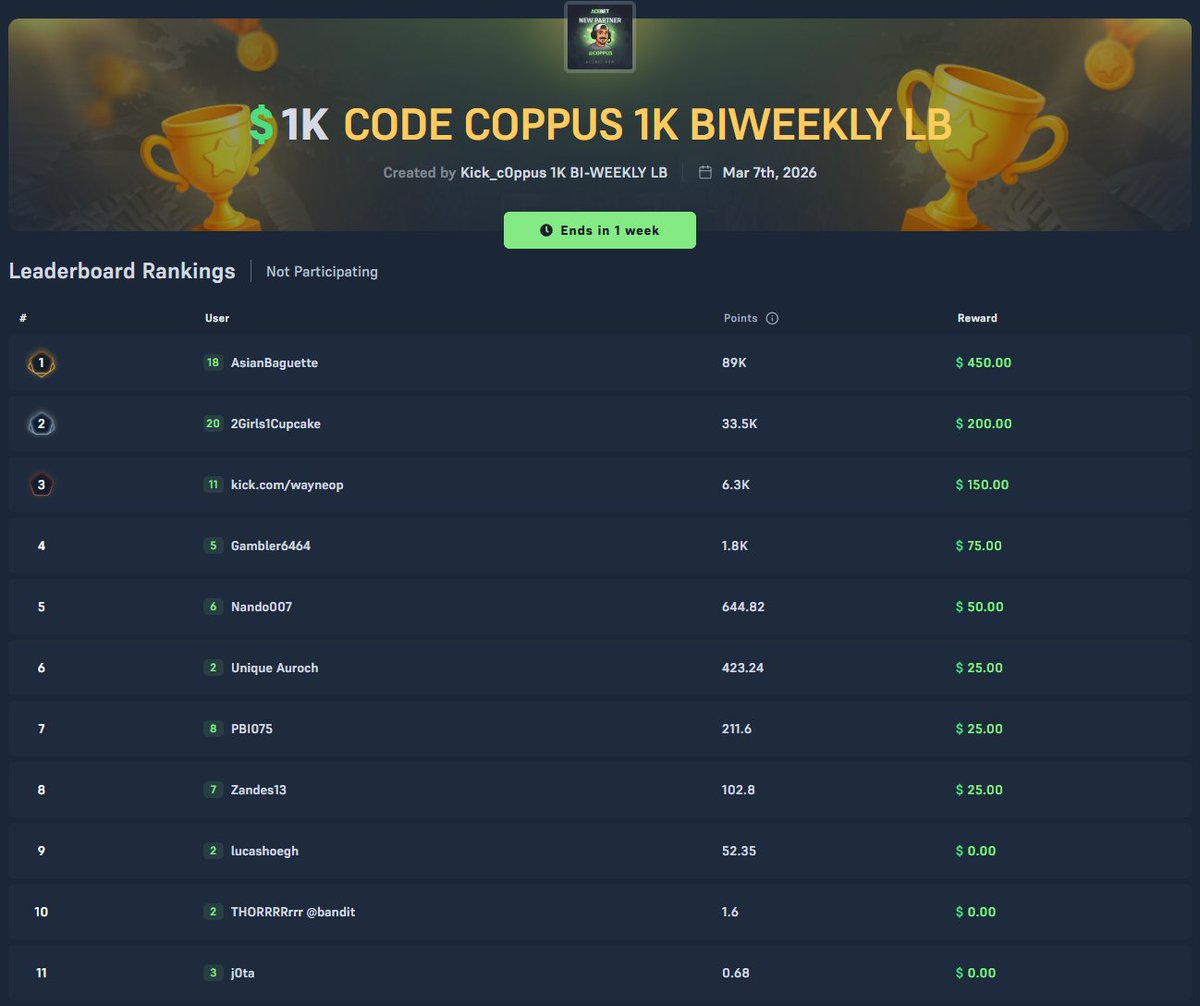Click the $ 200.00 reward amount
This screenshot has width=1200, height=1006.
pos(984,424)
